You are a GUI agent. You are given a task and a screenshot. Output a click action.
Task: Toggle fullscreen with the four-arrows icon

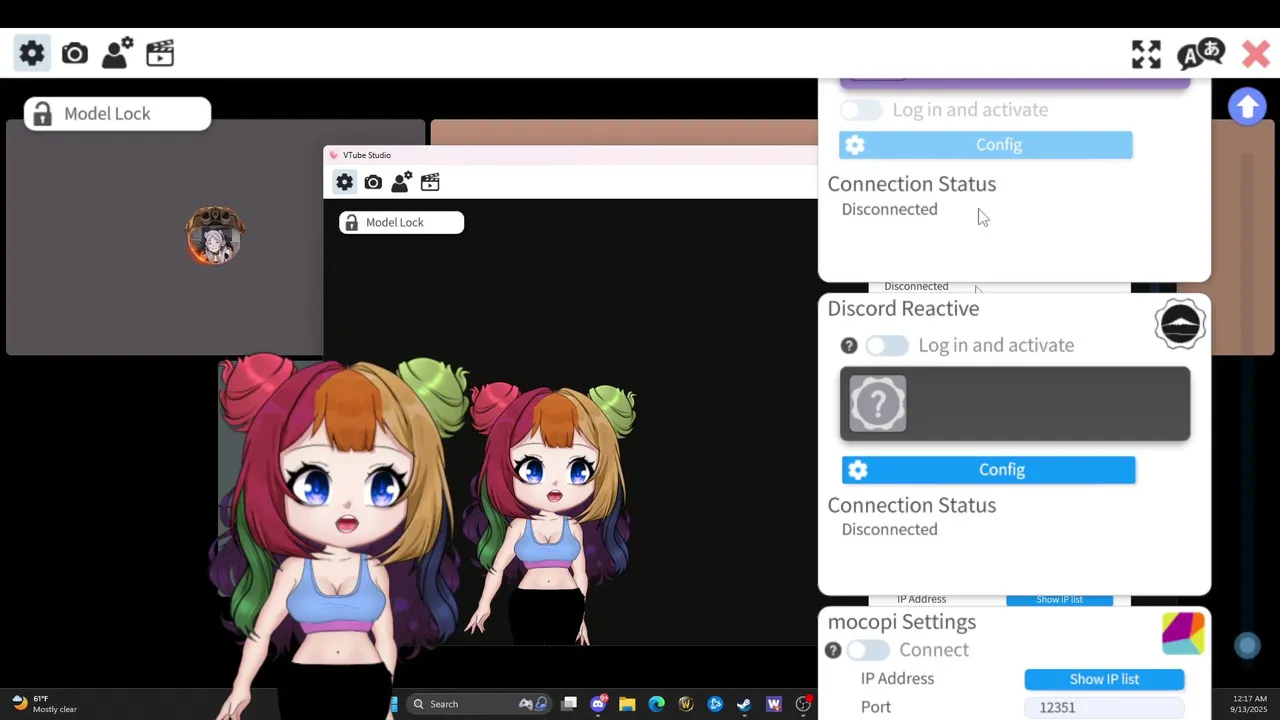pyautogui.click(x=1146, y=54)
